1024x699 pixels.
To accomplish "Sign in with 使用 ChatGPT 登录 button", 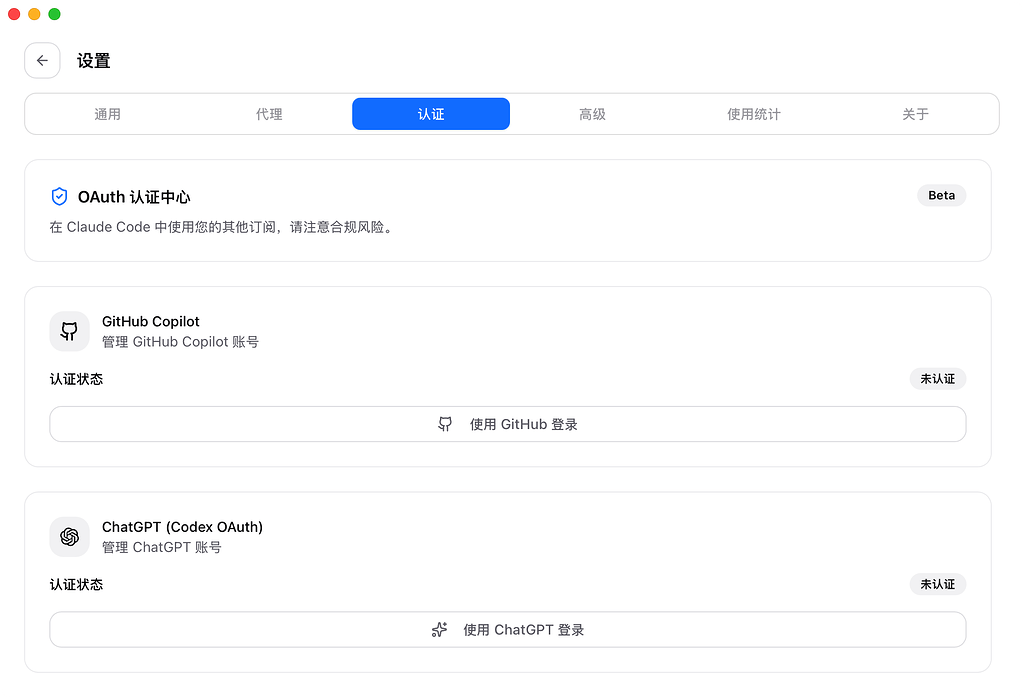I will pos(508,630).
